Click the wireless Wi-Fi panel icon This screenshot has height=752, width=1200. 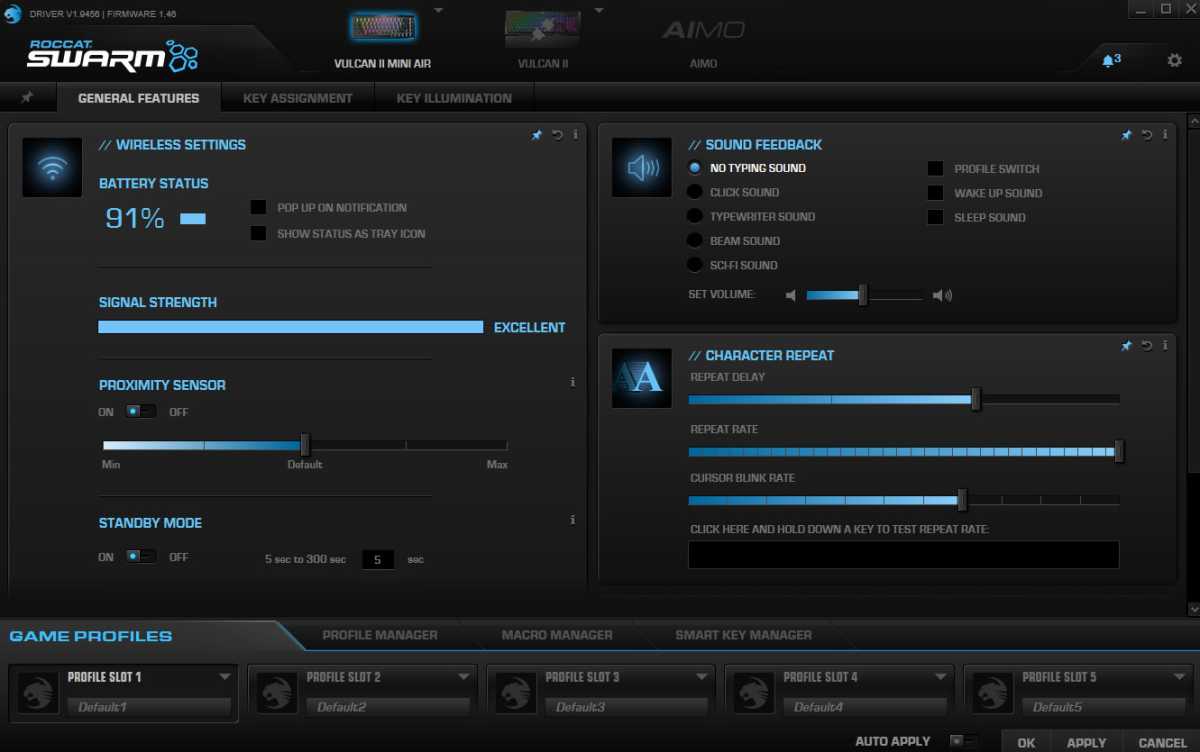(52, 167)
